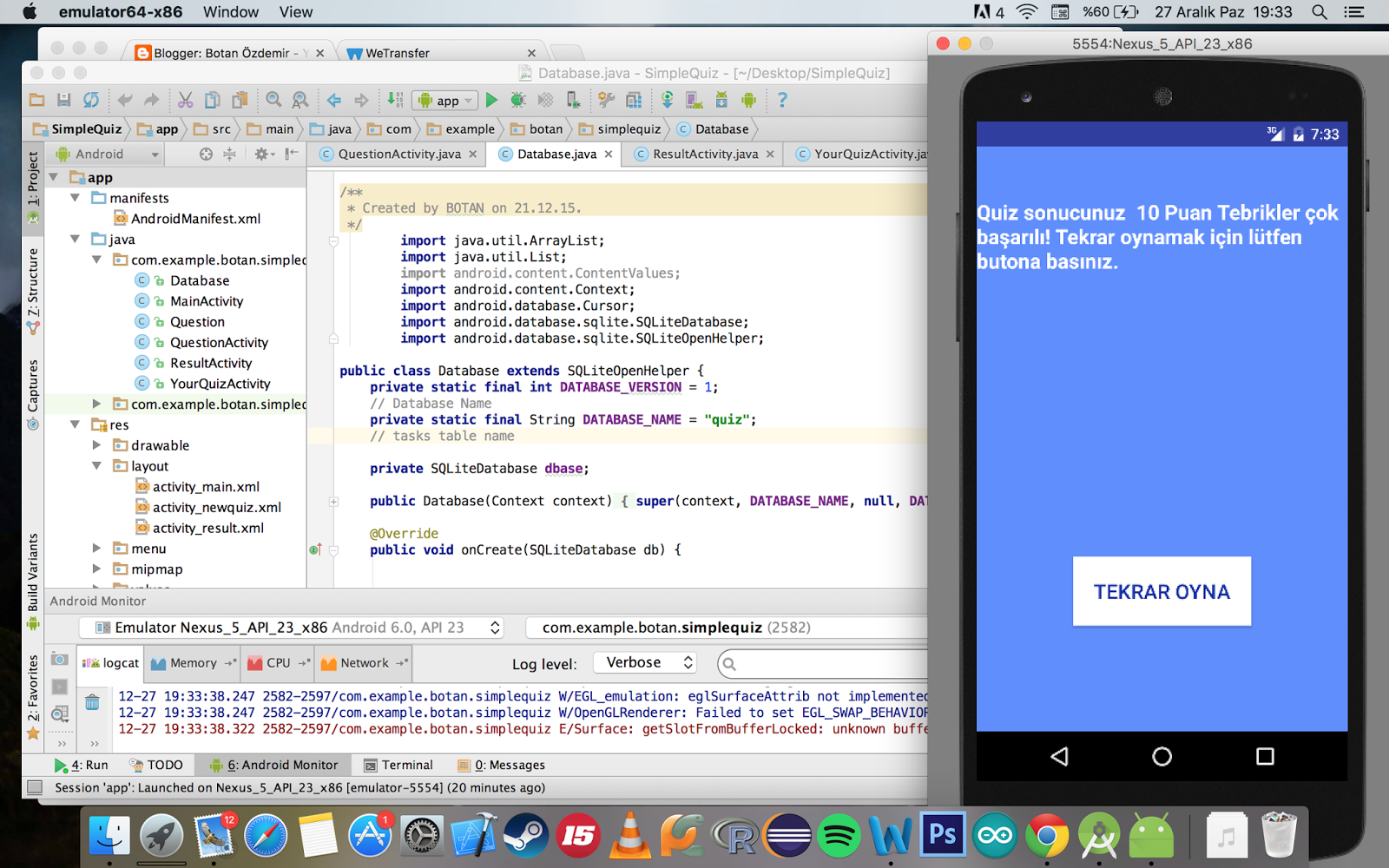Click the logcat search field
The image size is (1389, 868).
coord(825,663)
